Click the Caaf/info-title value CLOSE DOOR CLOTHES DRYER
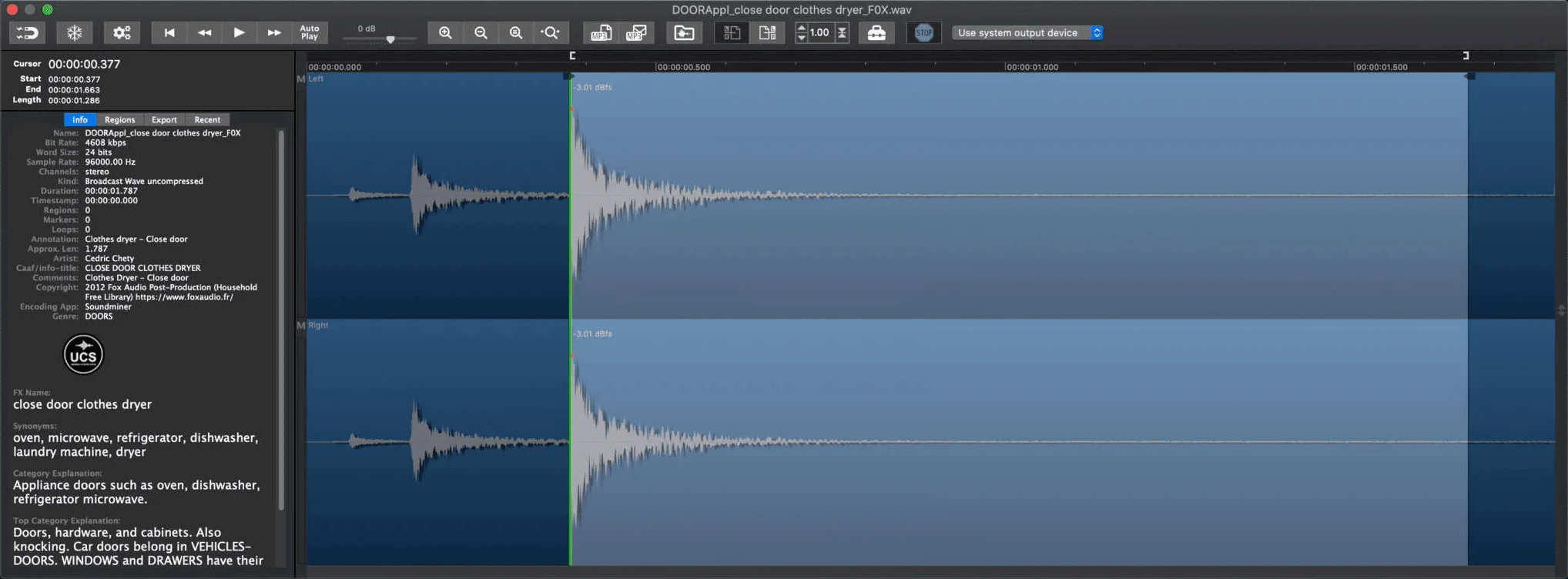The width and height of the screenshot is (1568, 579). pyautogui.click(x=142, y=268)
